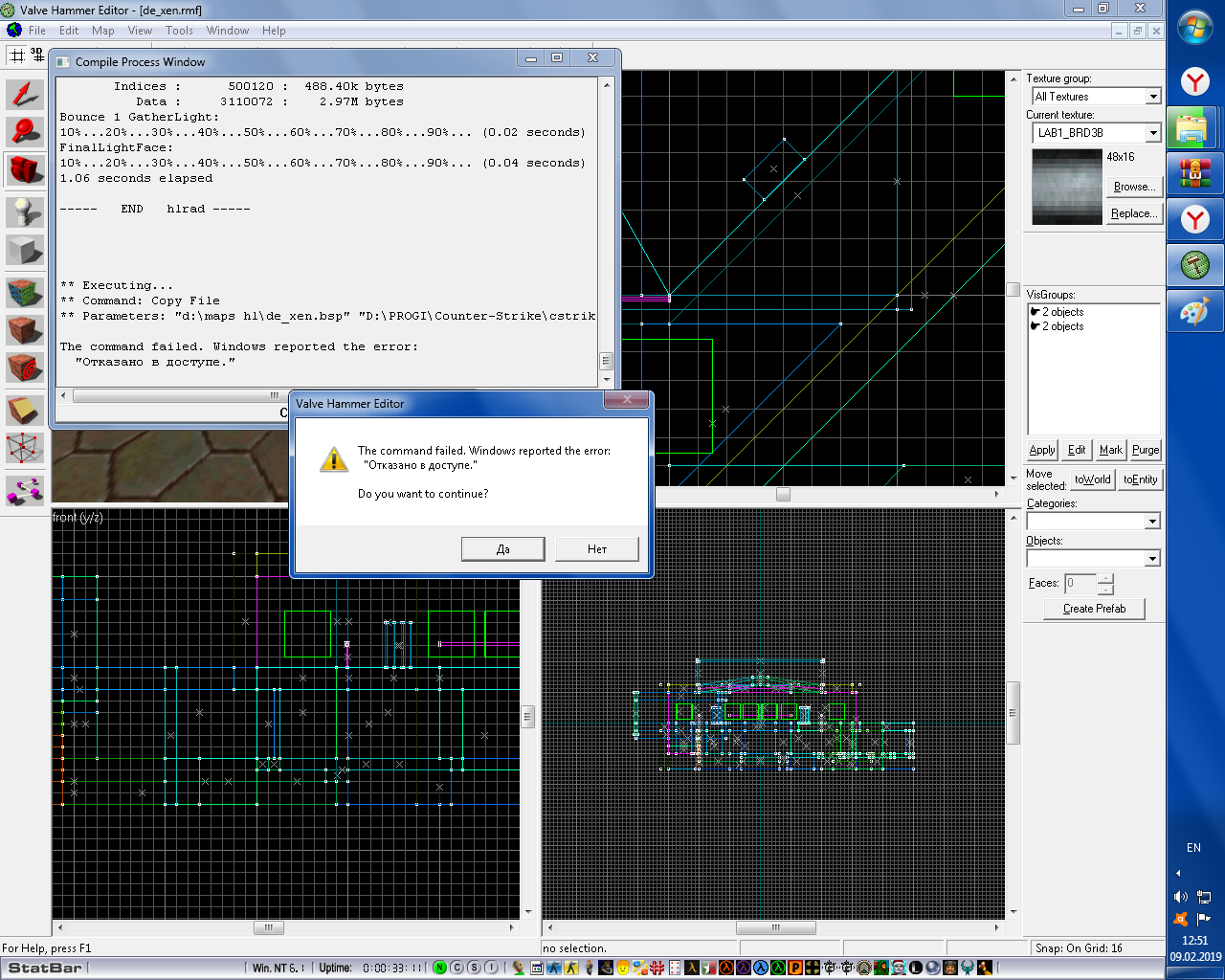
Task: Toggle the S indicator in StatBar
Action: [x=475, y=968]
